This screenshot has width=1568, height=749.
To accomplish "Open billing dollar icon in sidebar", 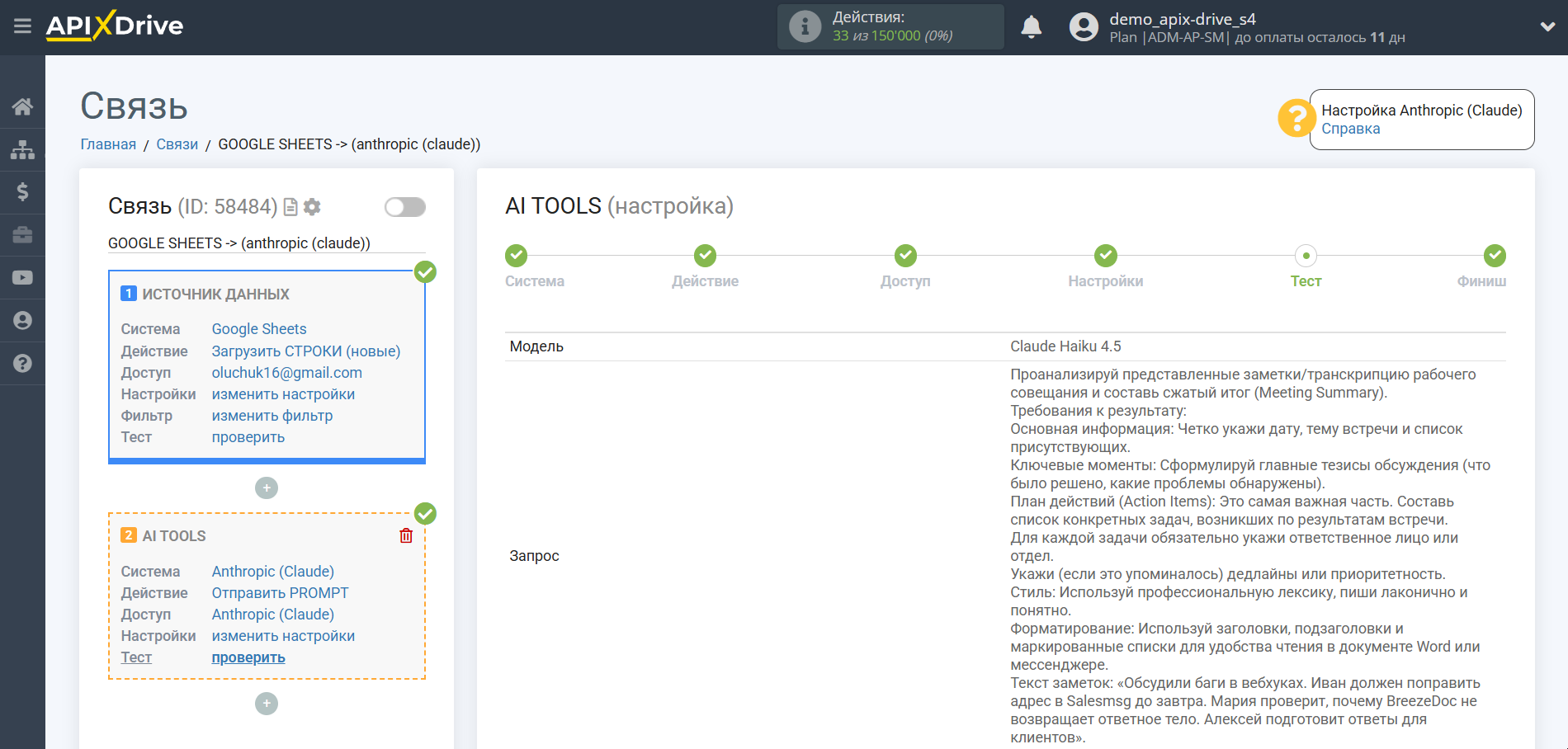I will 22,192.
